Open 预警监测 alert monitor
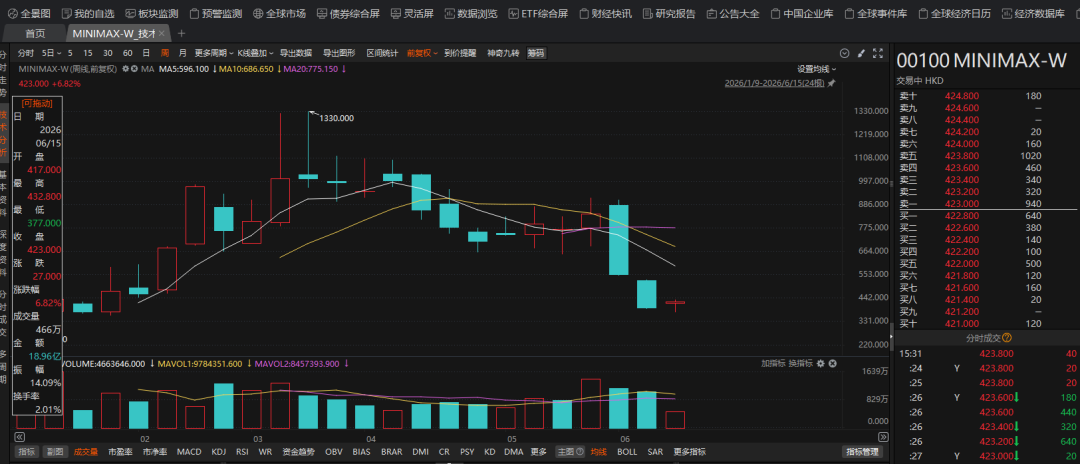Viewport: 1080px width, 464px height. [216, 14]
